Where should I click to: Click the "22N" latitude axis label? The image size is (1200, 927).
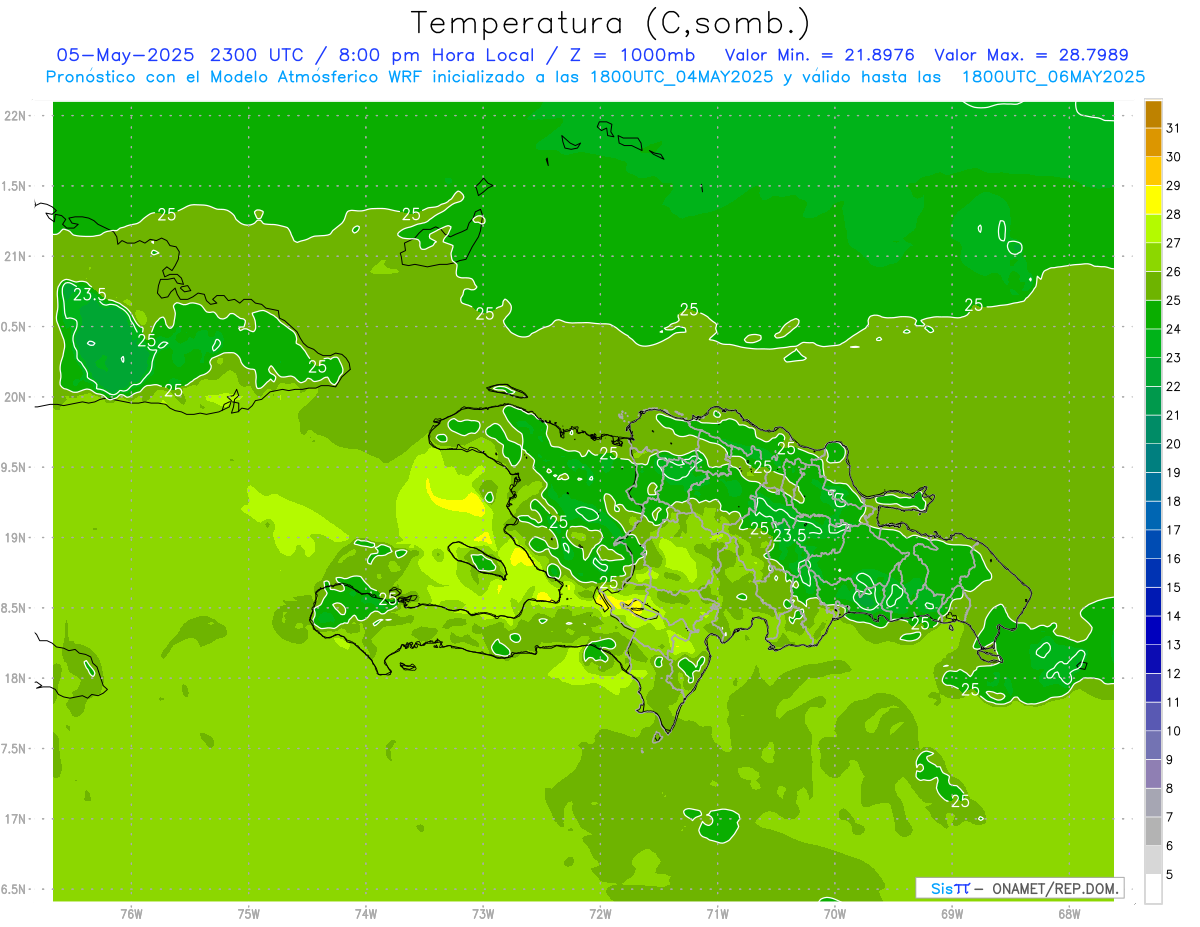(16, 116)
